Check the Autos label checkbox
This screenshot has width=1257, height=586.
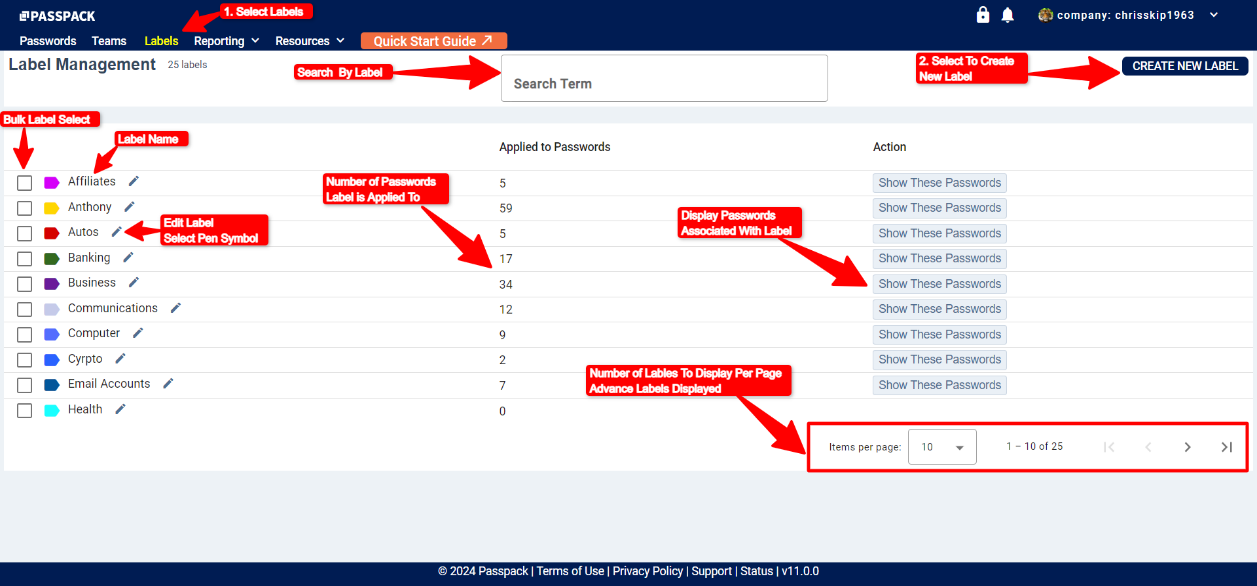25,233
